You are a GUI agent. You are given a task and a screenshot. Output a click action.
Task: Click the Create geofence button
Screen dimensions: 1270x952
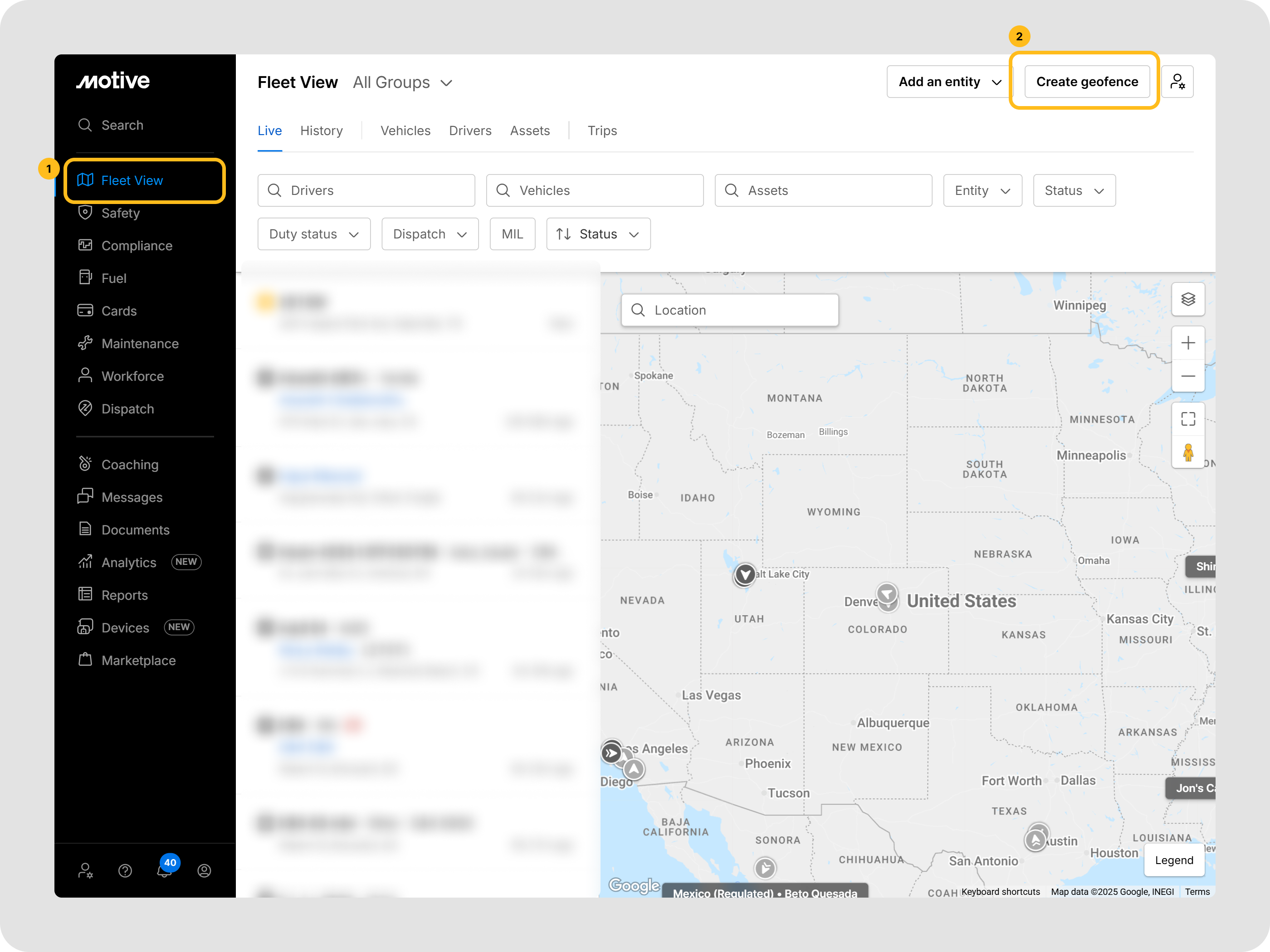[1086, 82]
